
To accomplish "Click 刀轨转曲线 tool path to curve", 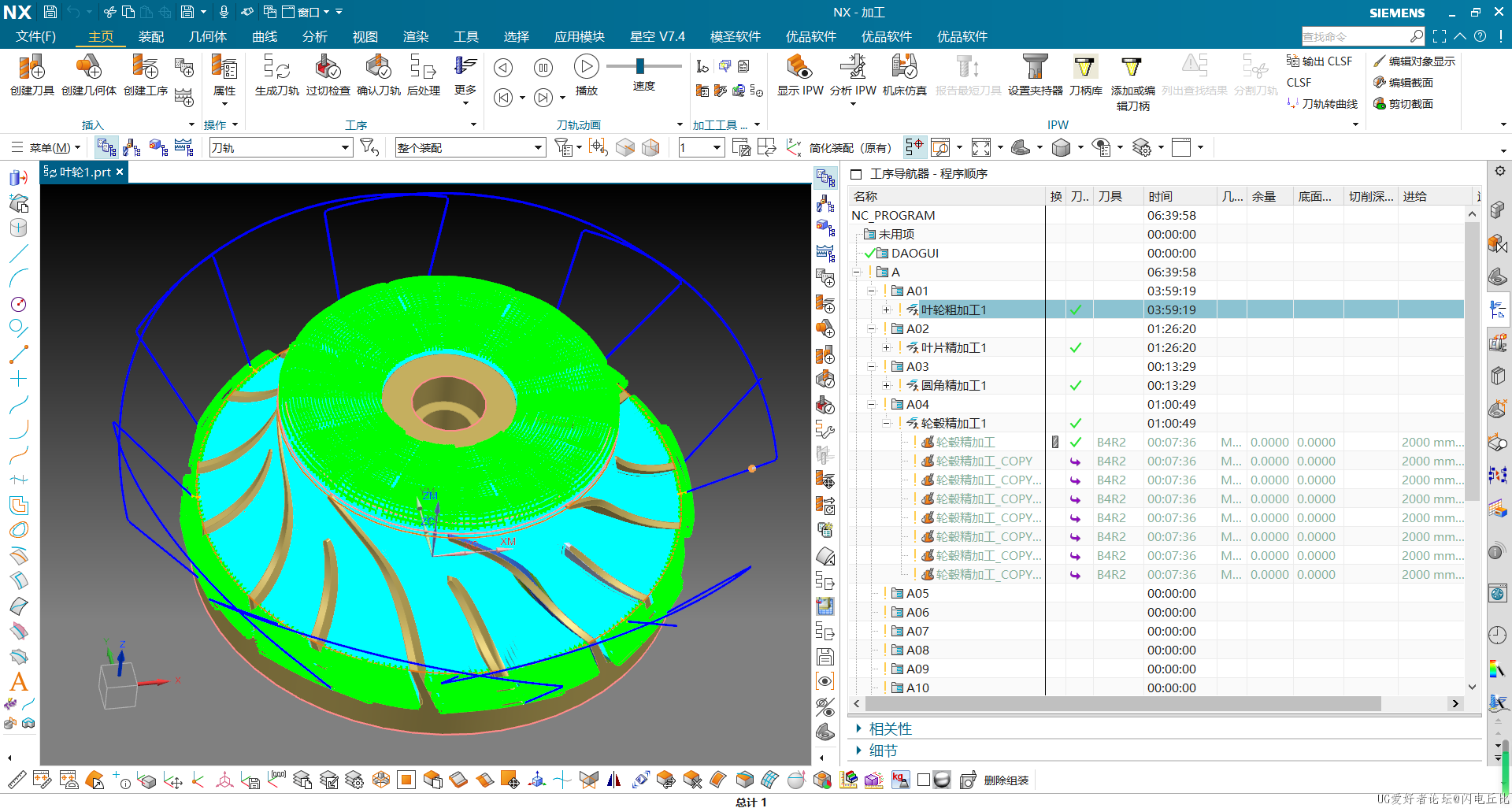I will [x=1322, y=103].
